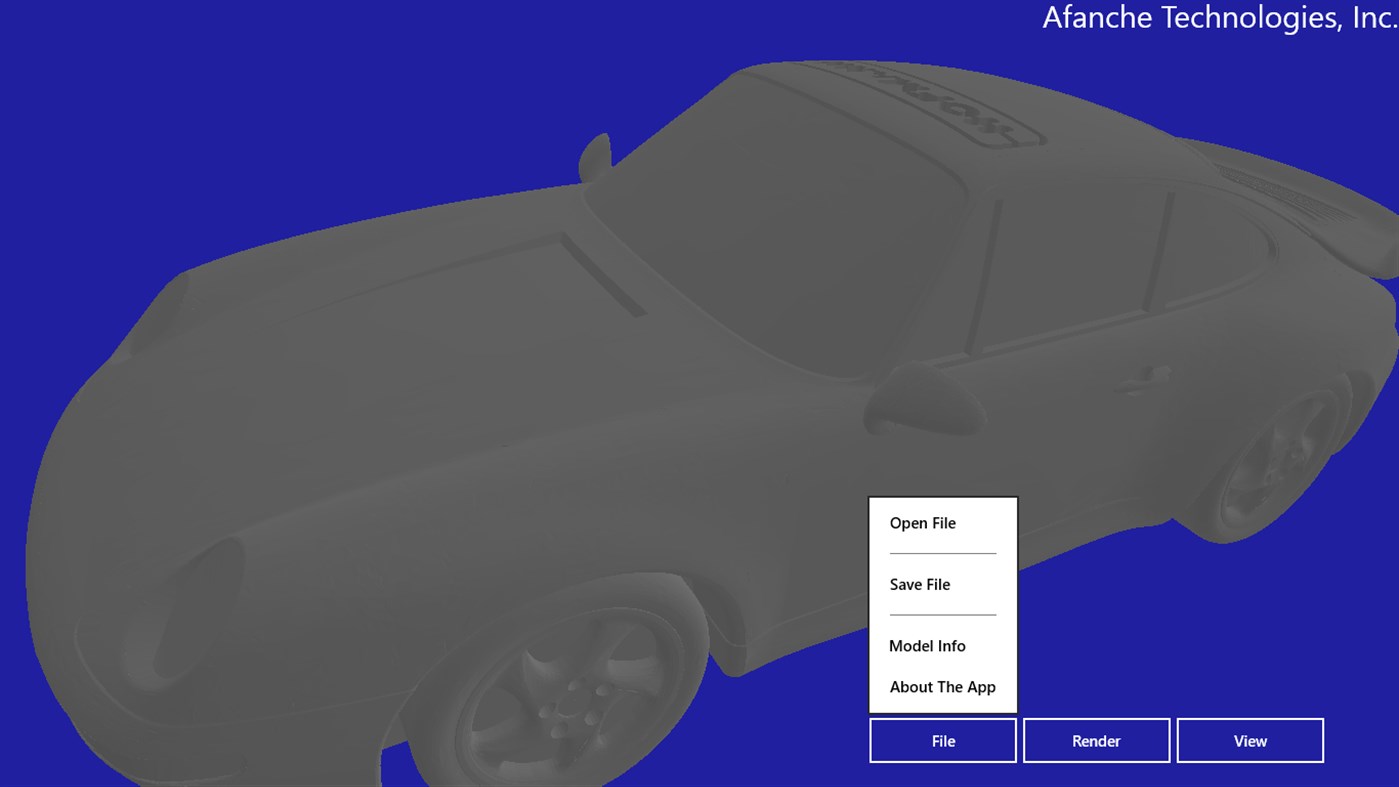
Task: Click the Afanche Technologies, Inc. title
Action: 1218,17
